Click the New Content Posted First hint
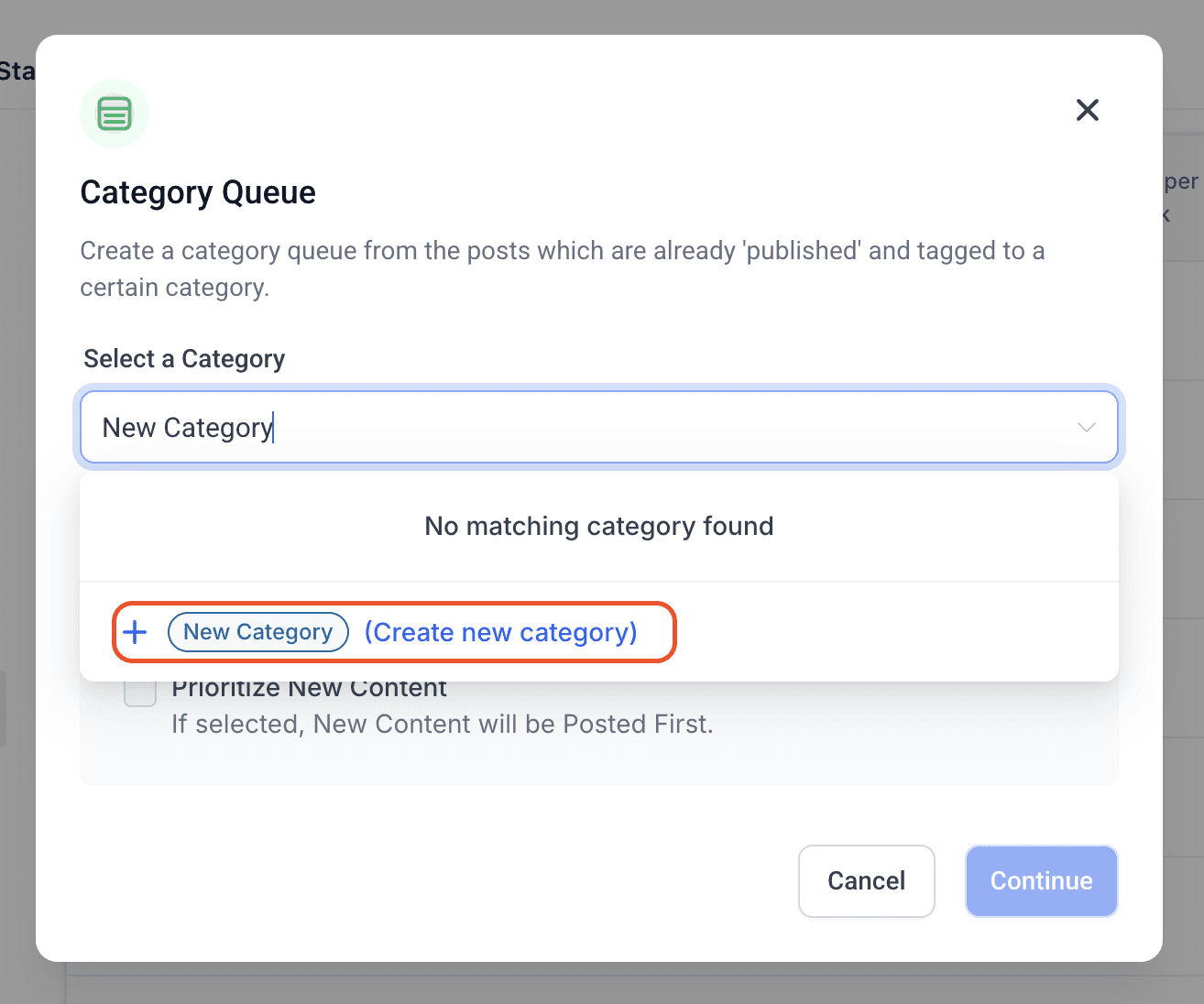 coord(443,724)
